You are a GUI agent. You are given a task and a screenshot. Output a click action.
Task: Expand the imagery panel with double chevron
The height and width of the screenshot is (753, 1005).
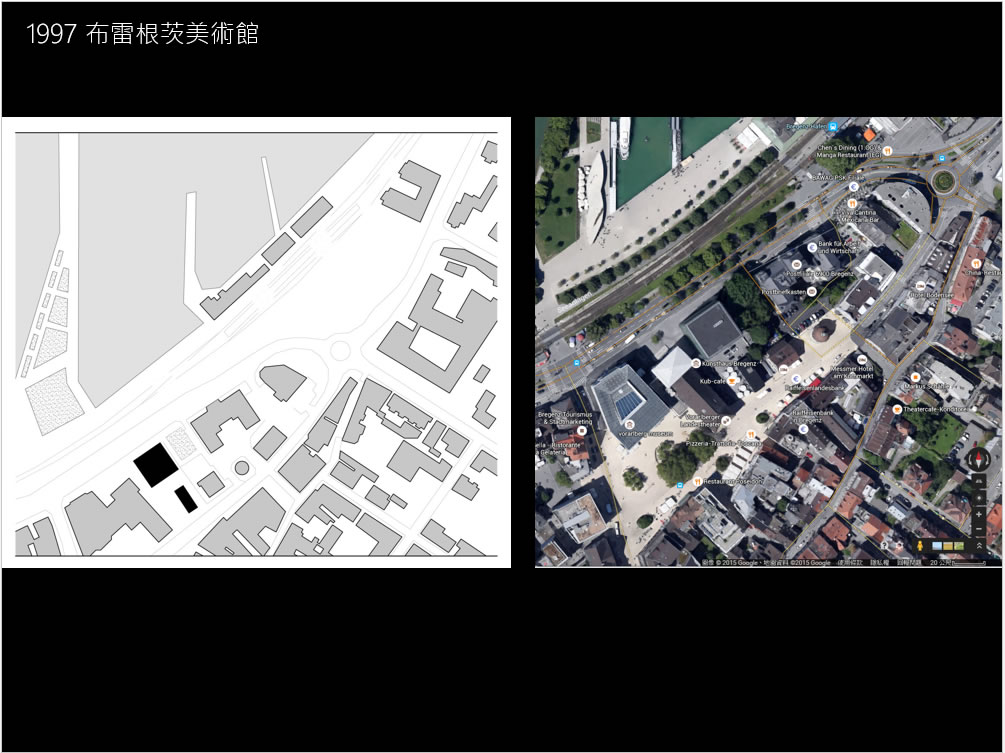click(980, 546)
